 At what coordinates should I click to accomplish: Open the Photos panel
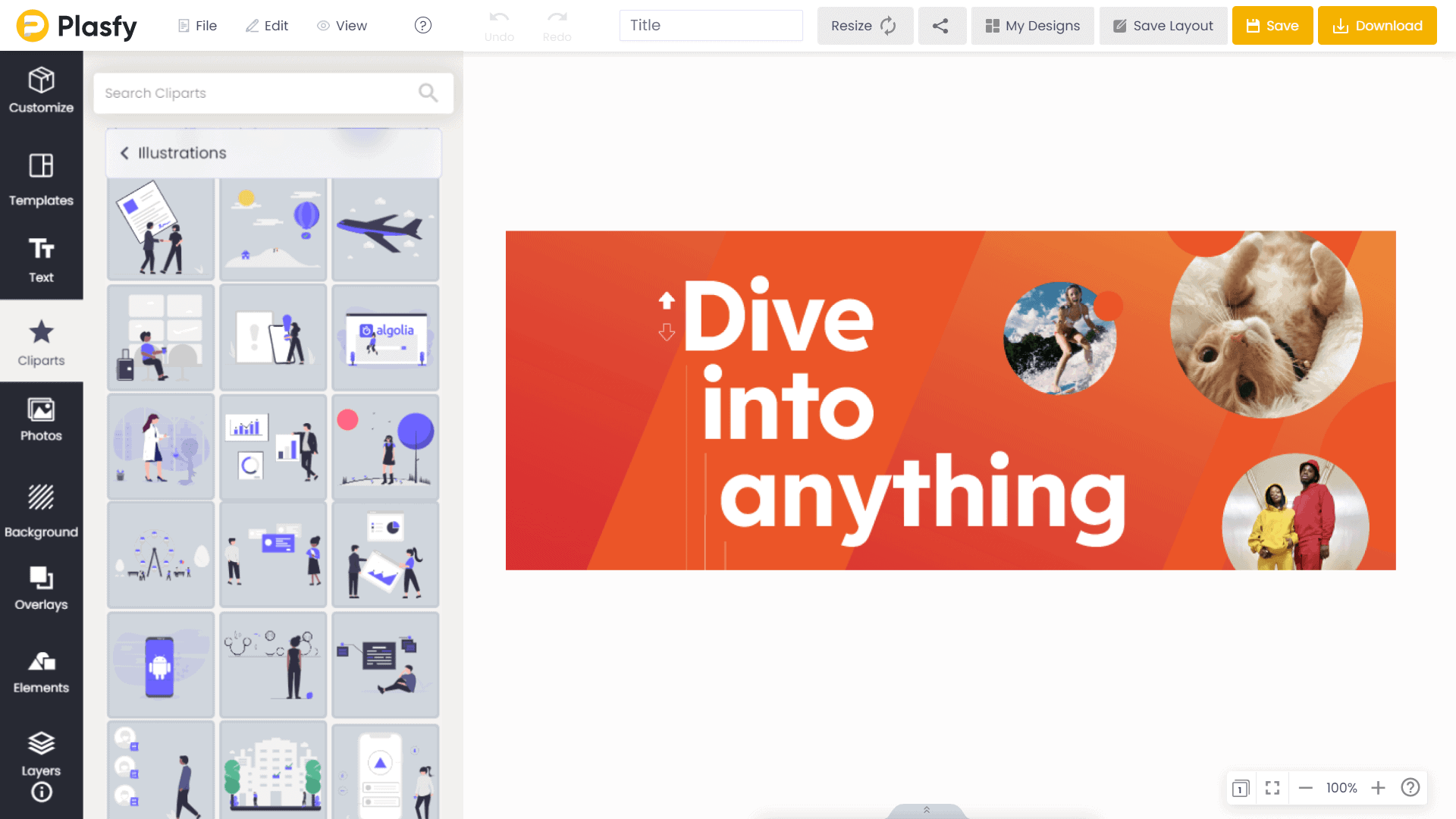point(41,419)
